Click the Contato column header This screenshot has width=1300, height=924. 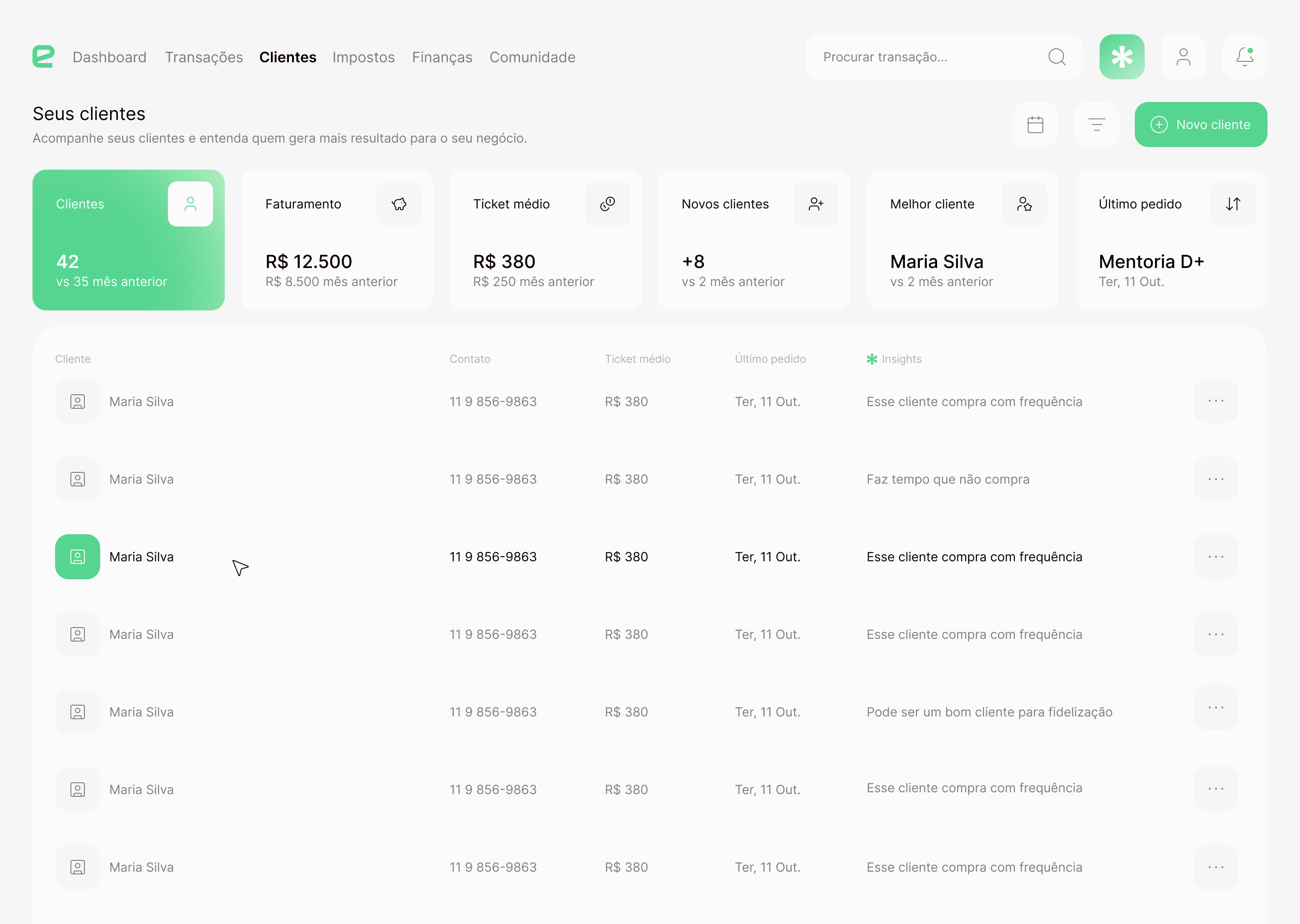pyautogui.click(x=470, y=359)
